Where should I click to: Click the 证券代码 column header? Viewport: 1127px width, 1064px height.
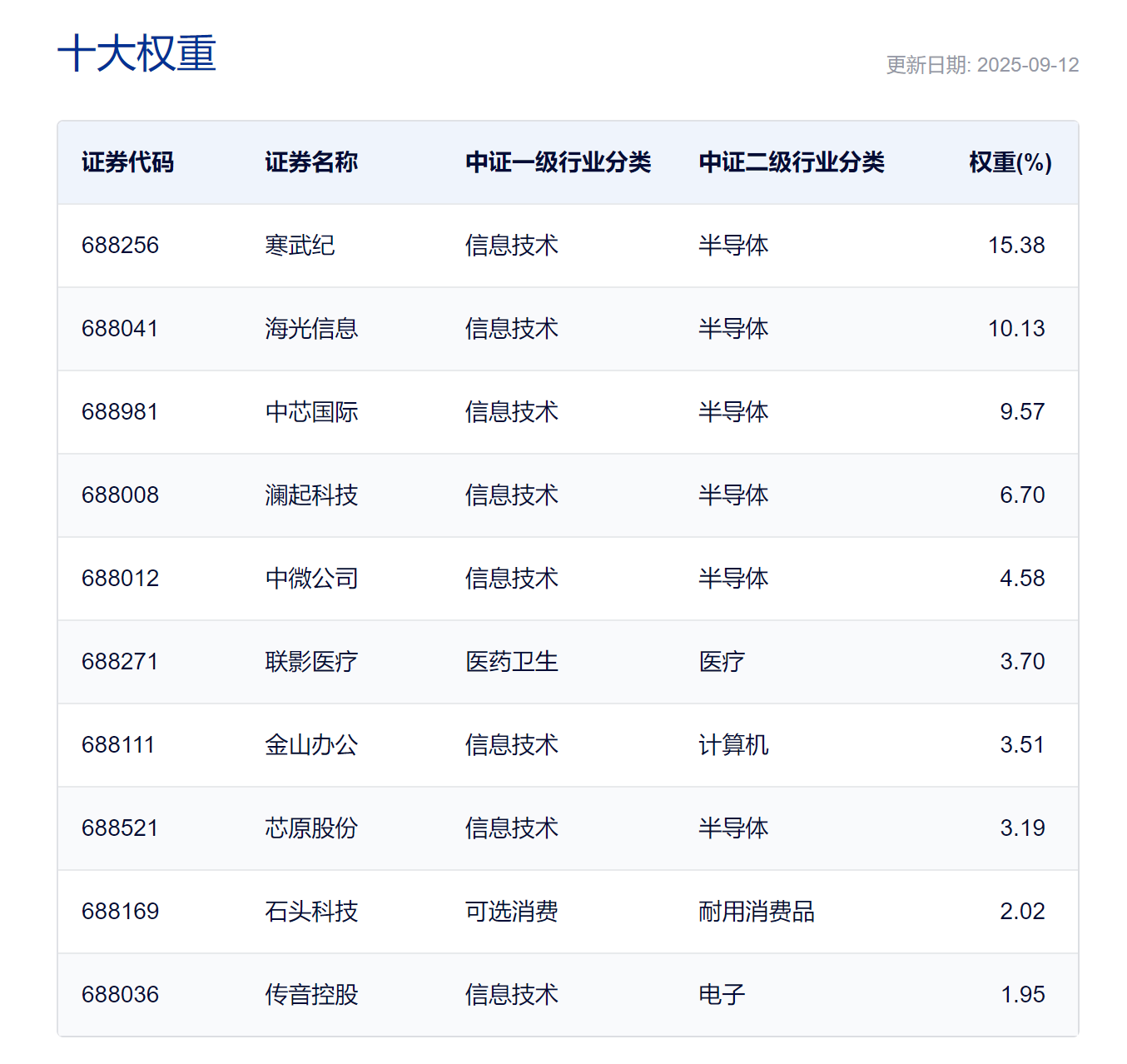click(128, 162)
